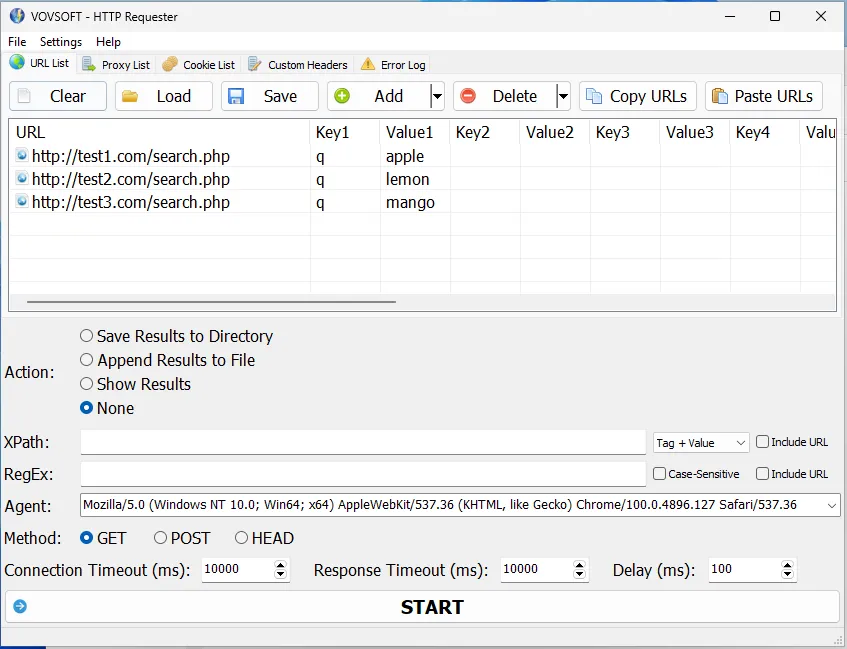Click the Key1 column header
Image resolution: width=847 pixels, height=649 pixels.
click(x=345, y=132)
